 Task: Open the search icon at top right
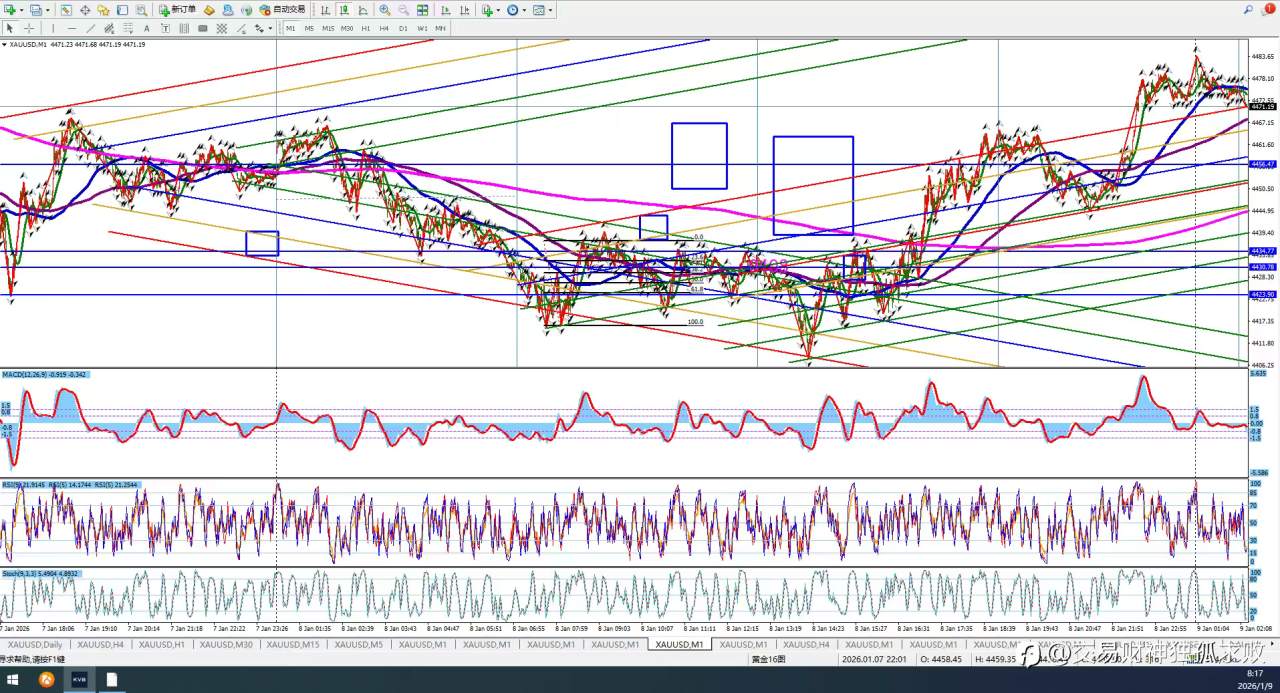point(1248,9)
